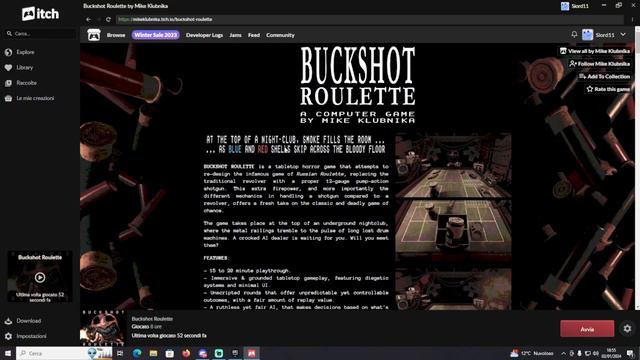Screen dimensions: 640x360
Task: Click Follow Mike Klubnika
Action: point(599,64)
